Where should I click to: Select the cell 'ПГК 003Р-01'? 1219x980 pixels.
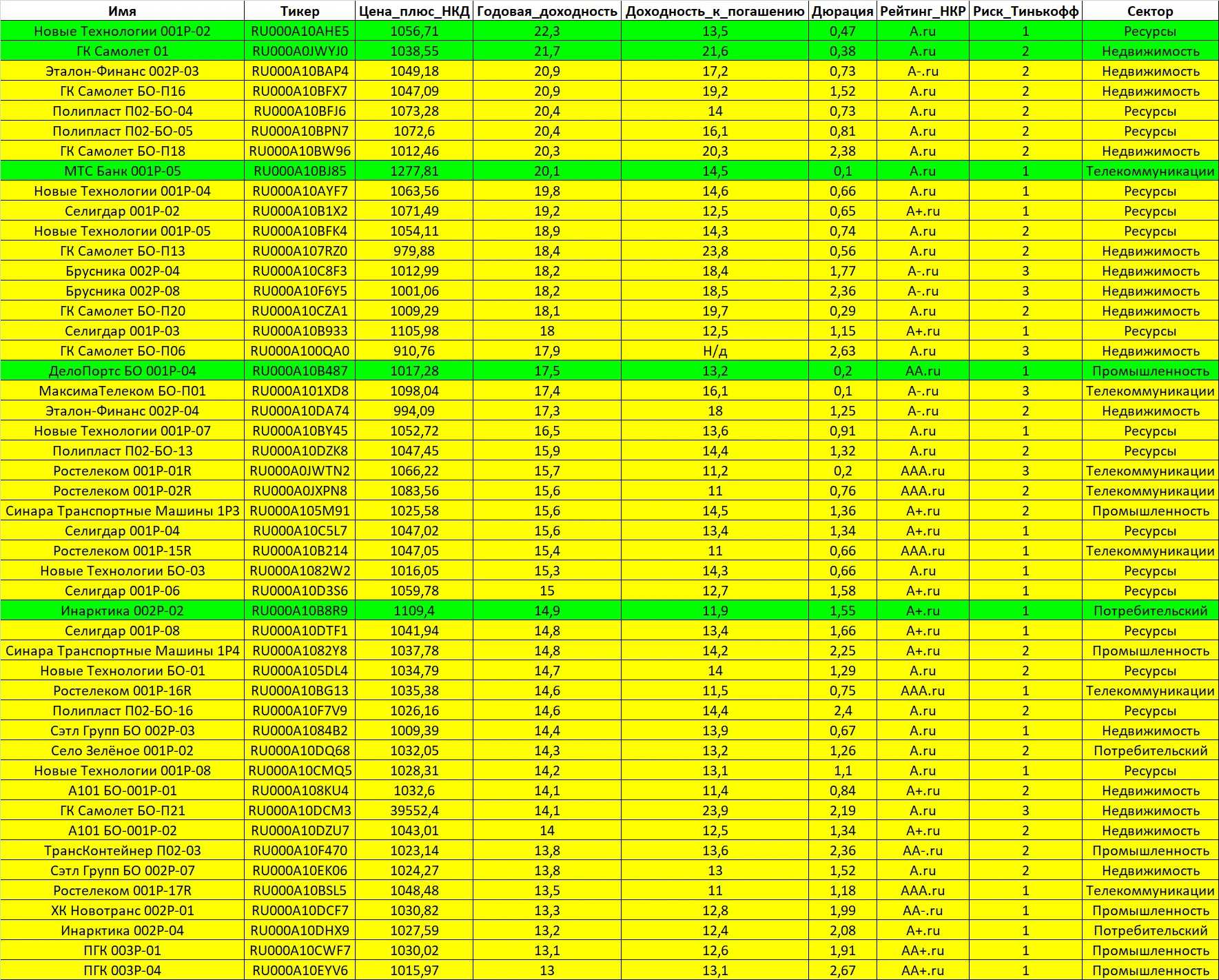pos(123,950)
